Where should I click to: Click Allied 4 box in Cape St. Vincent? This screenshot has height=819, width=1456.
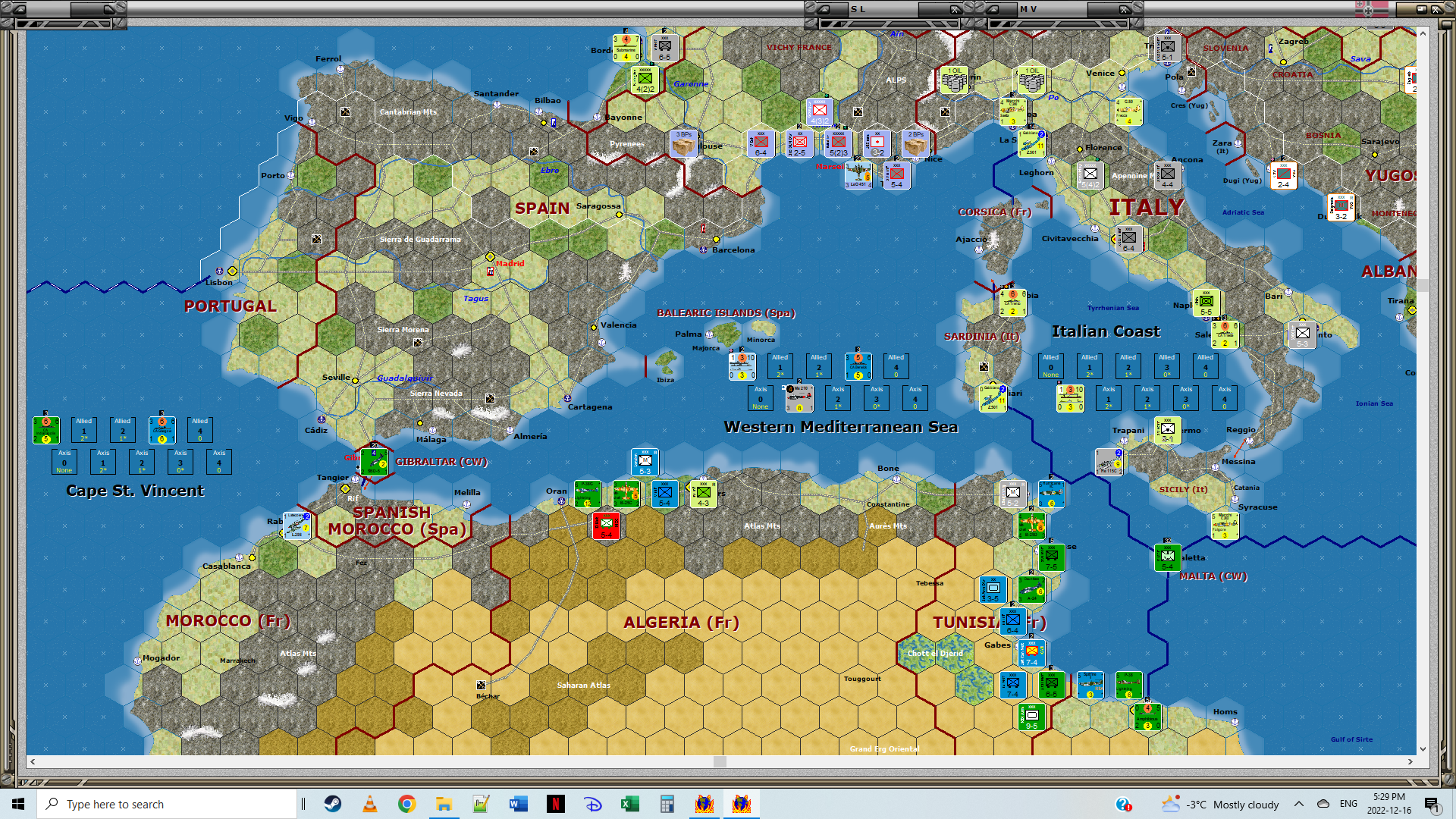200,430
